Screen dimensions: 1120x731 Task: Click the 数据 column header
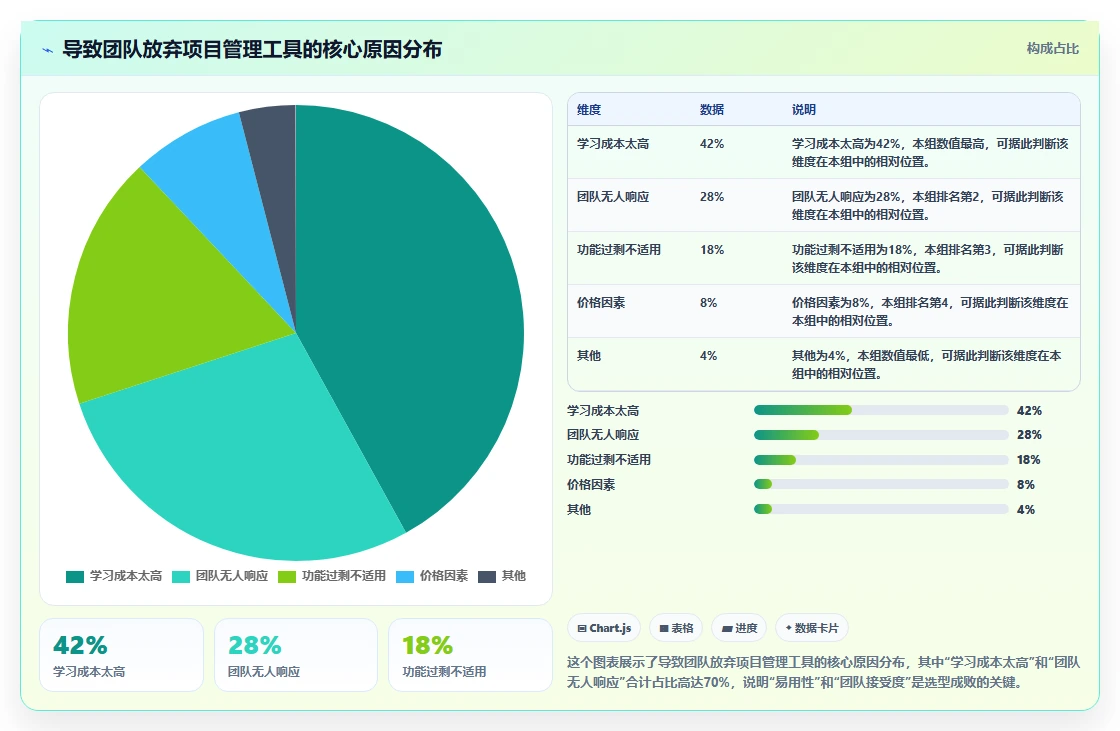click(x=711, y=109)
